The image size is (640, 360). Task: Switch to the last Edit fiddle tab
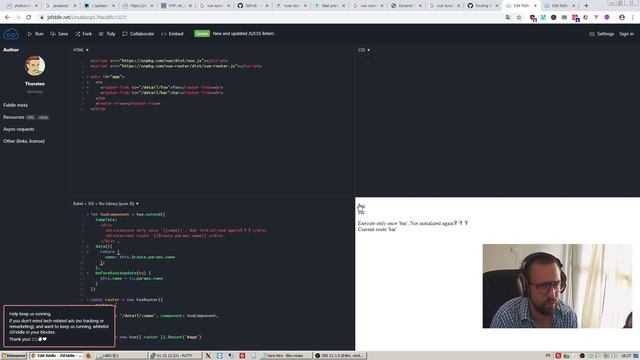tap(560, 6)
